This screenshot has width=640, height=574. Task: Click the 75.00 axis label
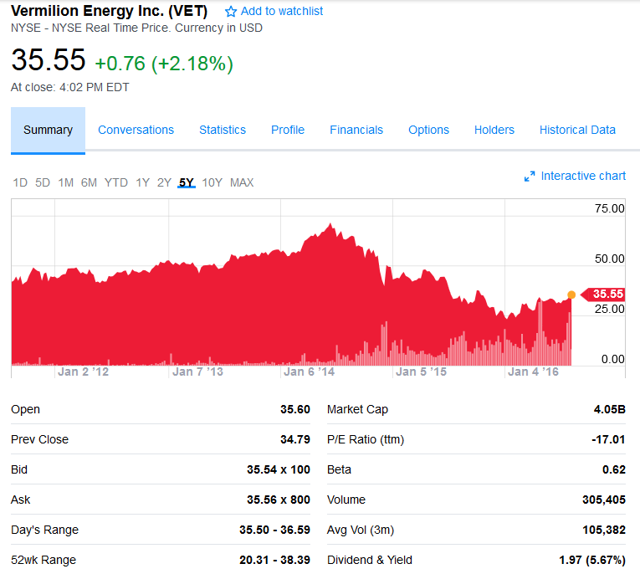tap(609, 209)
